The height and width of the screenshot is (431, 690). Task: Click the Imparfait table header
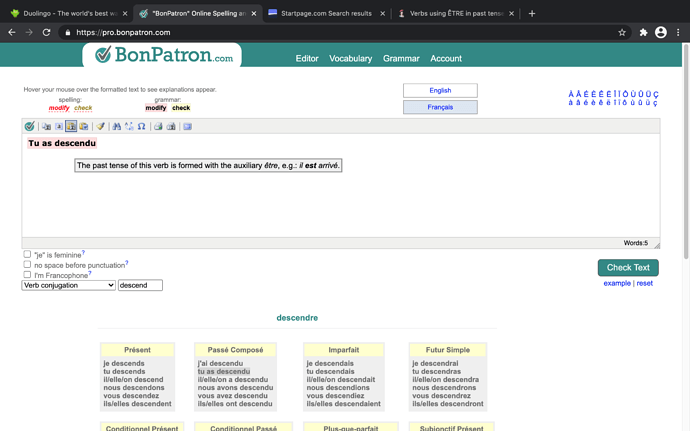click(x=344, y=350)
